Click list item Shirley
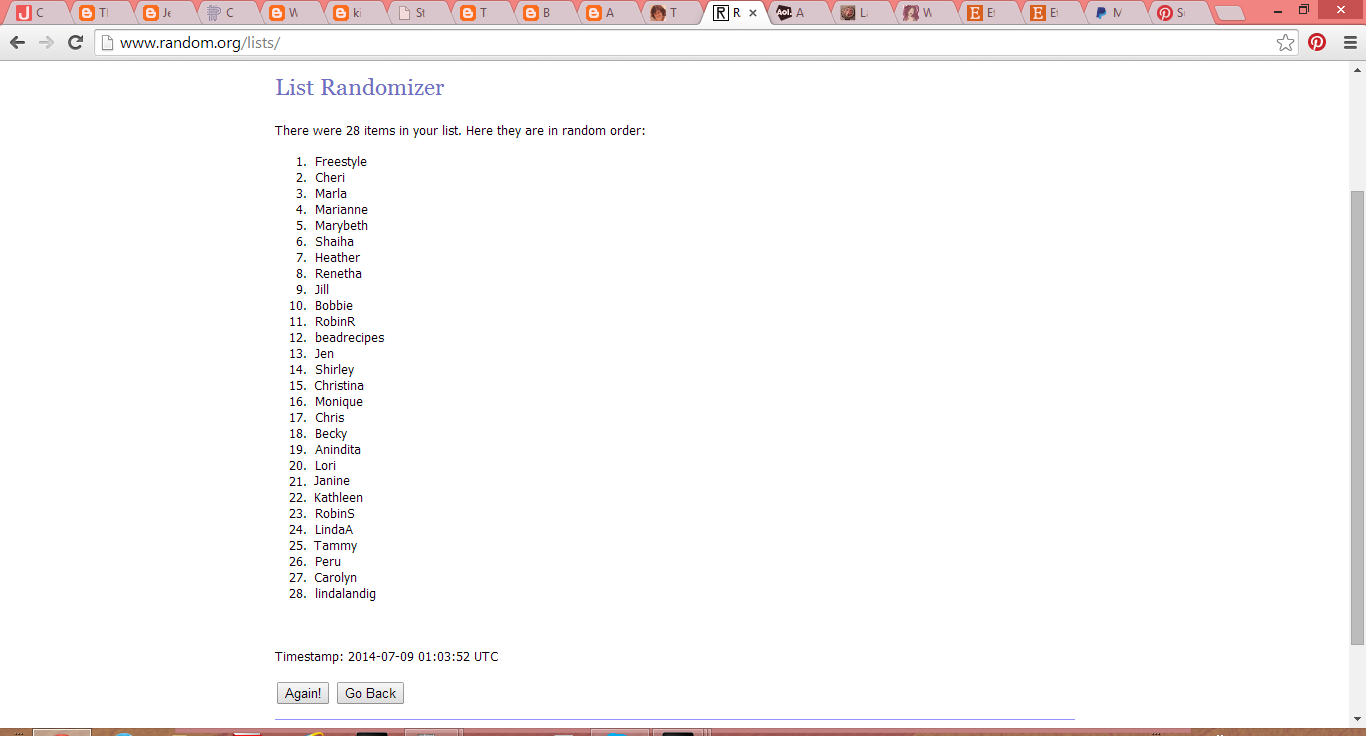The height and width of the screenshot is (736, 1366). pyautogui.click(x=334, y=370)
